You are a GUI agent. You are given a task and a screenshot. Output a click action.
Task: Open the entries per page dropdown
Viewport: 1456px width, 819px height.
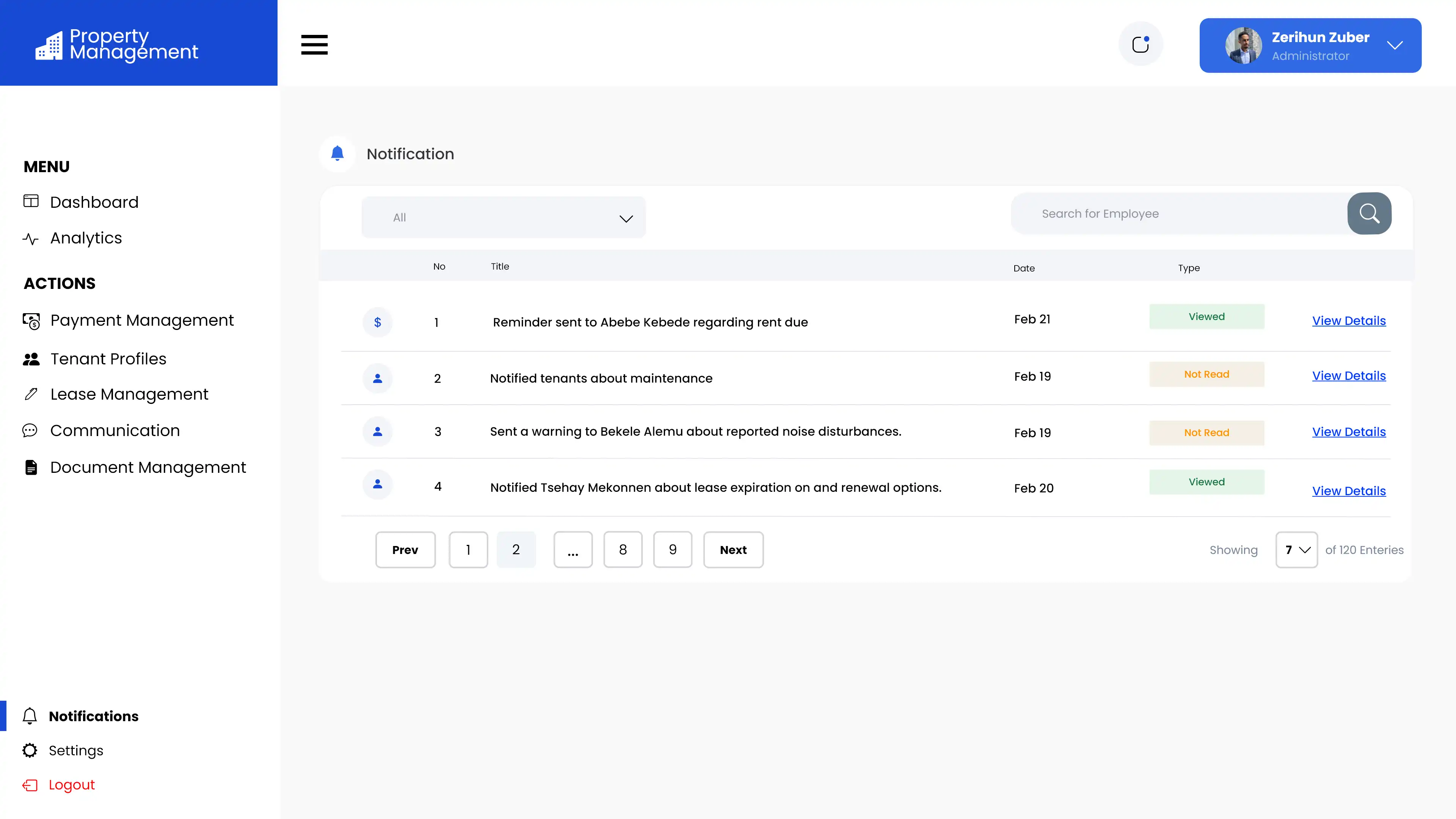[x=1296, y=550]
